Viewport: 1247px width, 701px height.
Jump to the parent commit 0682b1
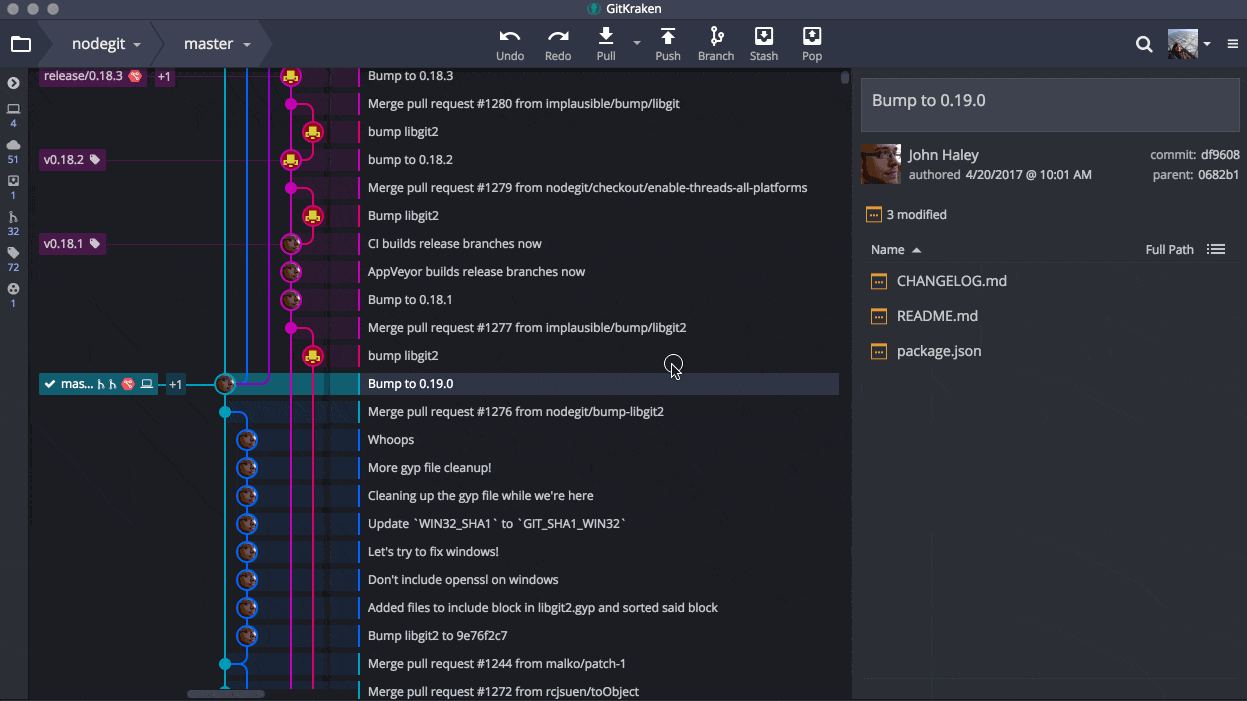click(1220, 175)
